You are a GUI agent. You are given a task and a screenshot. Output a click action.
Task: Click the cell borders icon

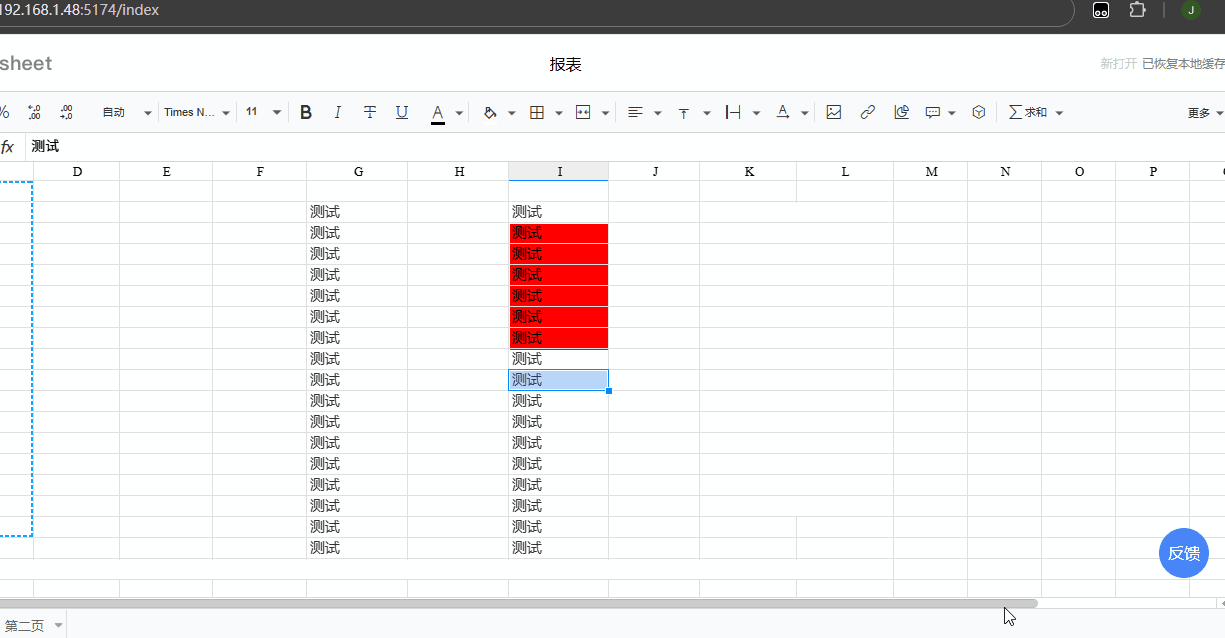tap(537, 113)
